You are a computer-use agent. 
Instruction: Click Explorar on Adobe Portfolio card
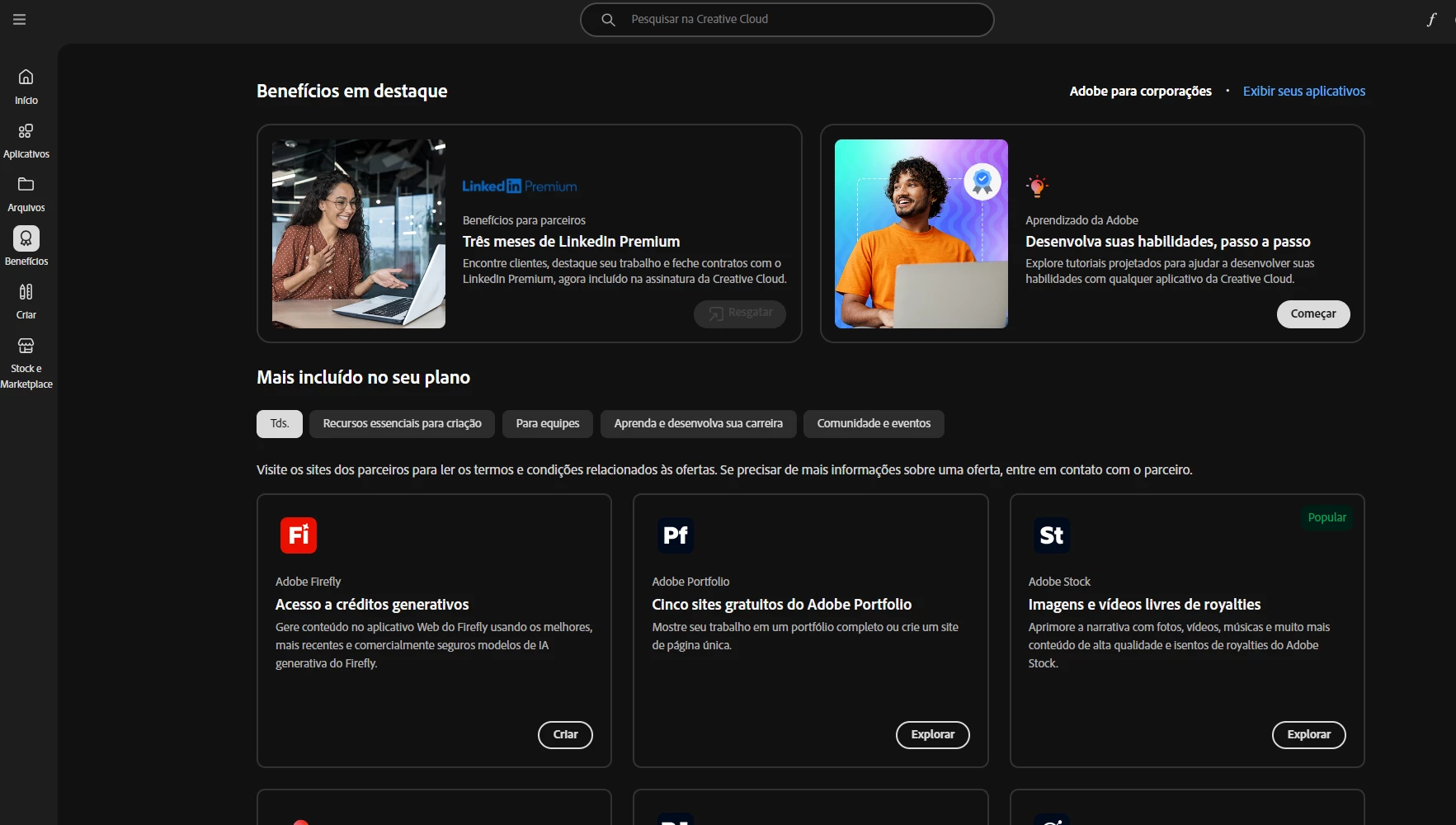coord(933,735)
